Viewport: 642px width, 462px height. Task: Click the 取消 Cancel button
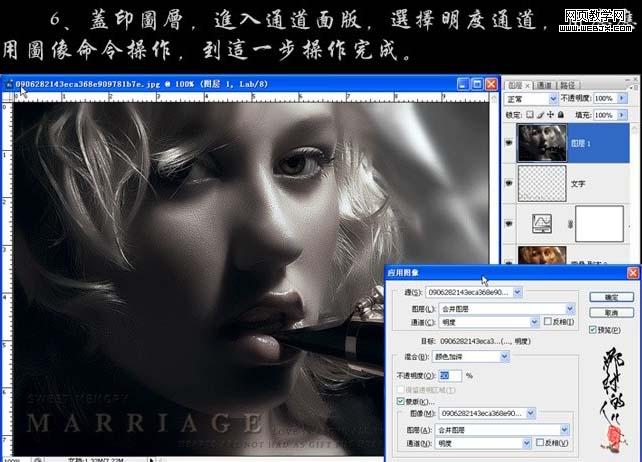click(x=611, y=313)
